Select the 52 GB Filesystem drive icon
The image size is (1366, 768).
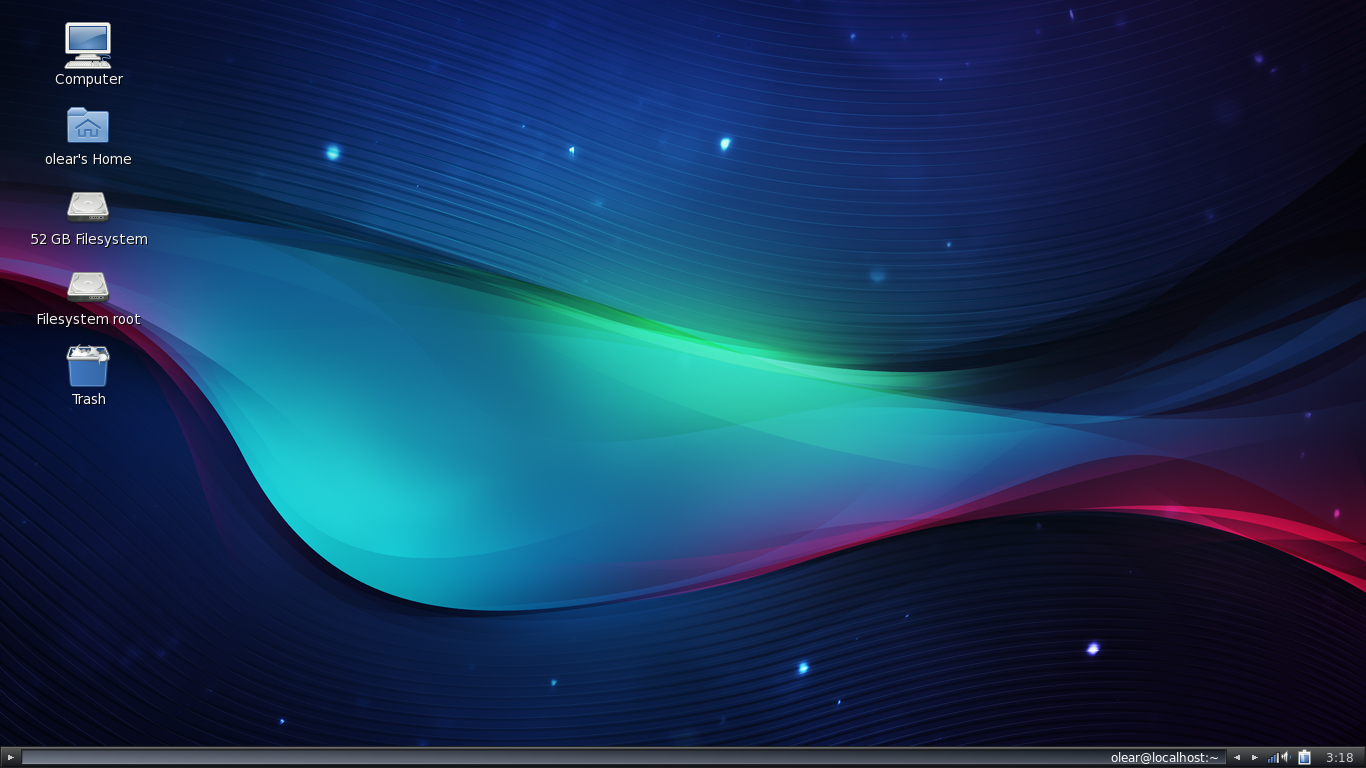(x=88, y=206)
